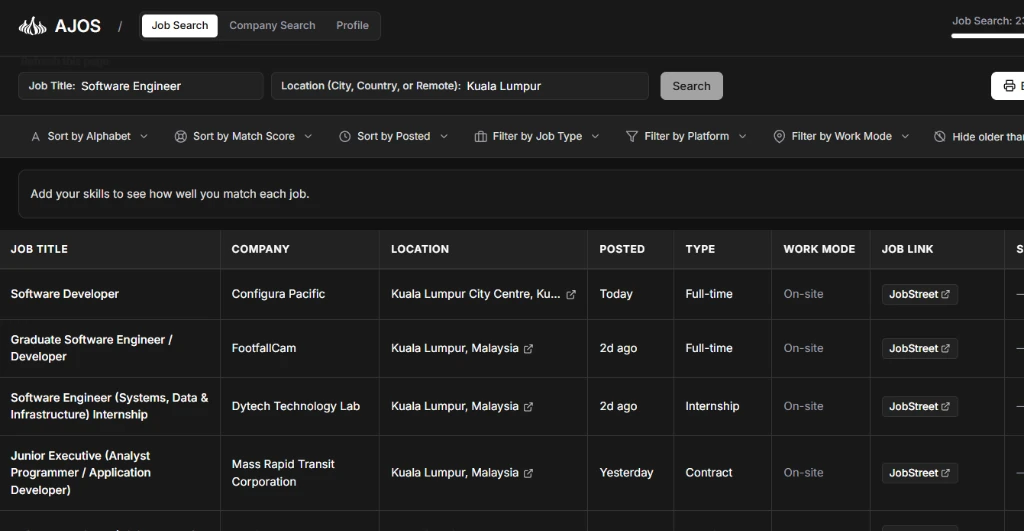Click the alphabet sort icon
The width and height of the screenshot is (1024, 531).
click(x=35, y=137)
